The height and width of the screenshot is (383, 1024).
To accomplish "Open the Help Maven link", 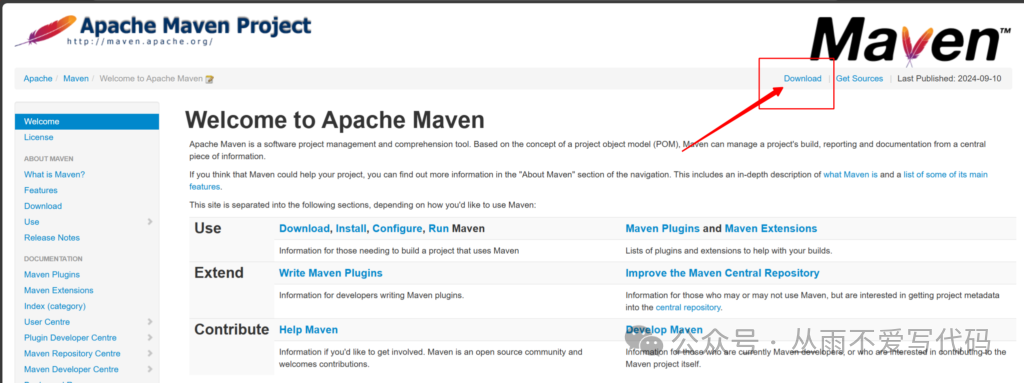I will [x=308, y=329].
